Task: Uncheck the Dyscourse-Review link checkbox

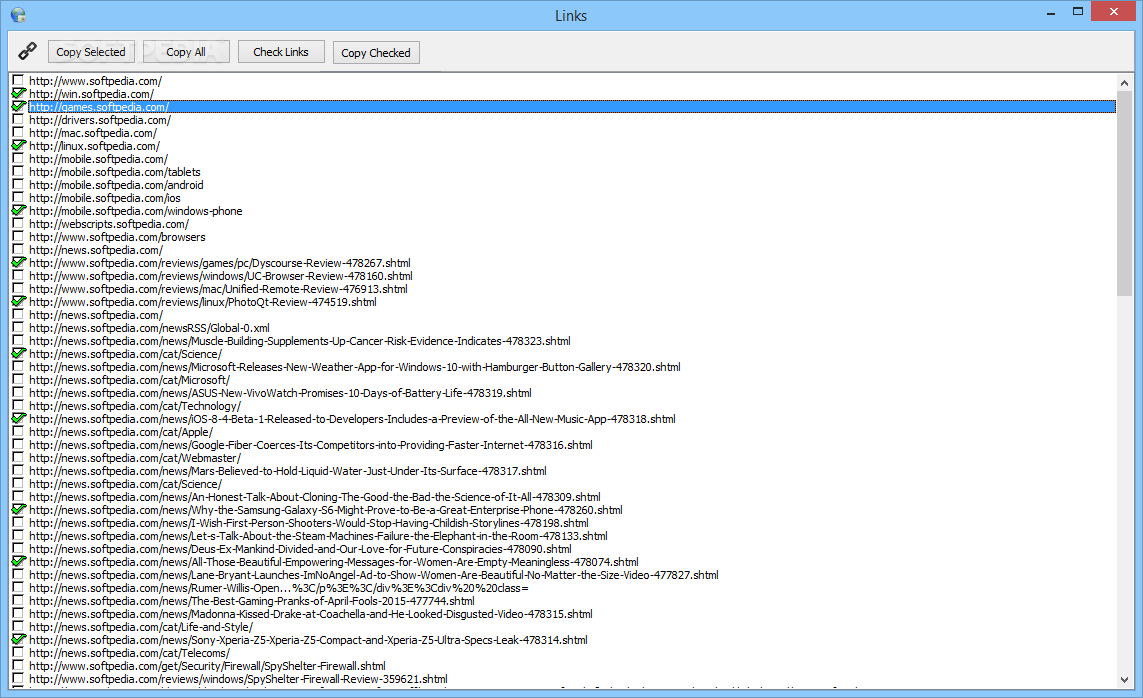Action: pos(17,262)
